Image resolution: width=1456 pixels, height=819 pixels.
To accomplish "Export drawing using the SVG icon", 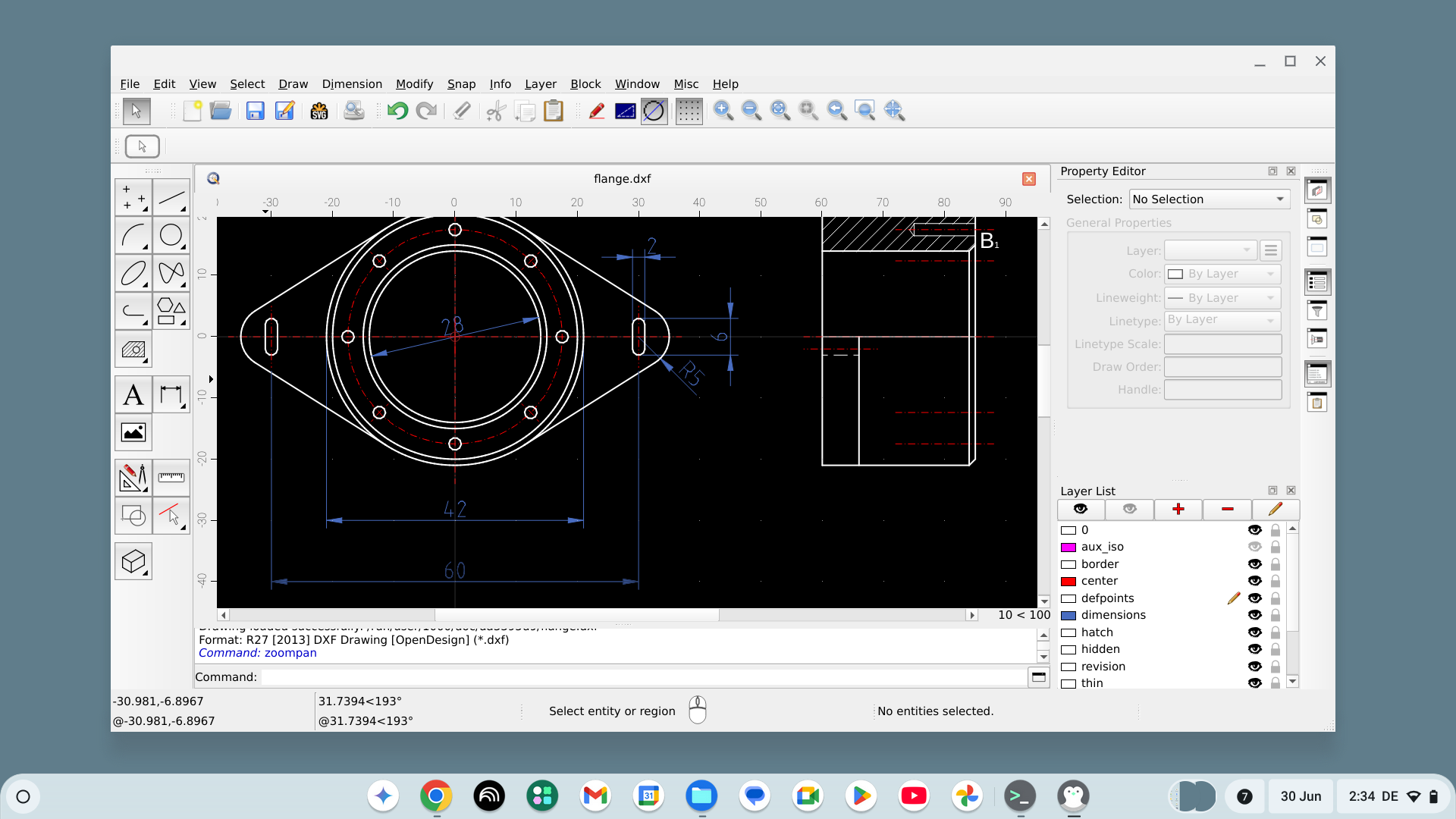I will pos(319,111).
